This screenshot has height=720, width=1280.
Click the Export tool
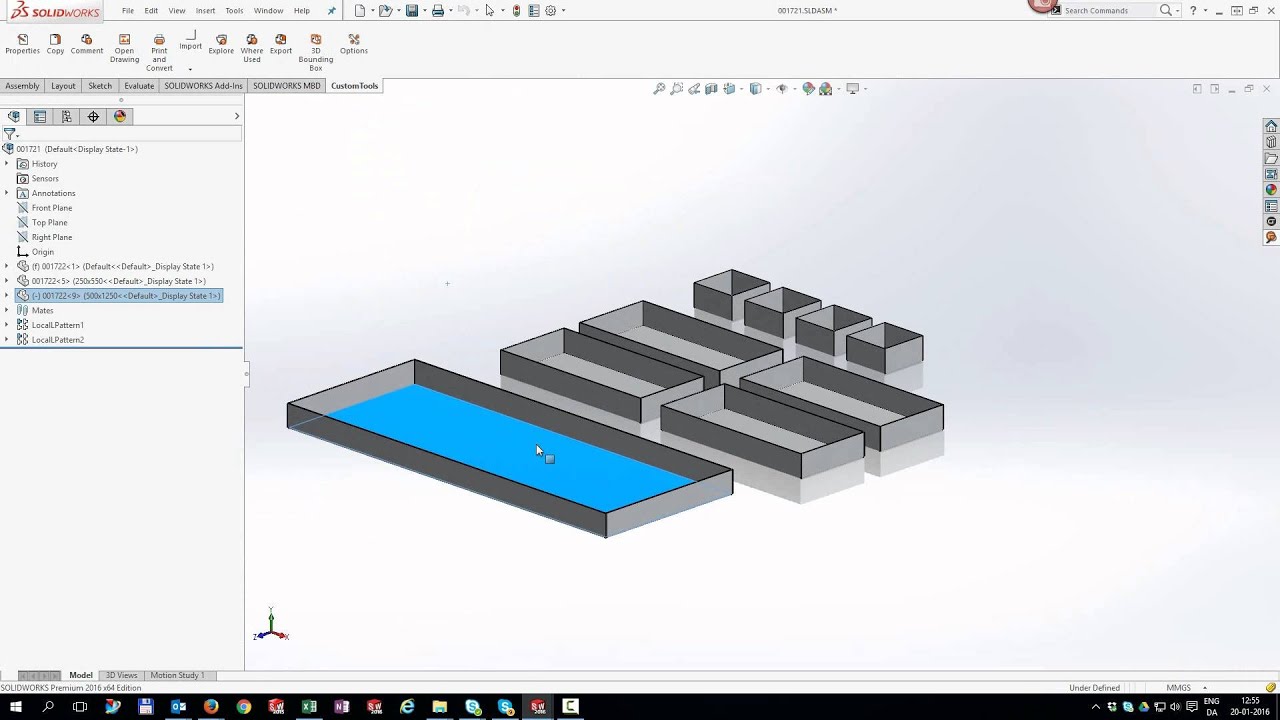[281, 44]
